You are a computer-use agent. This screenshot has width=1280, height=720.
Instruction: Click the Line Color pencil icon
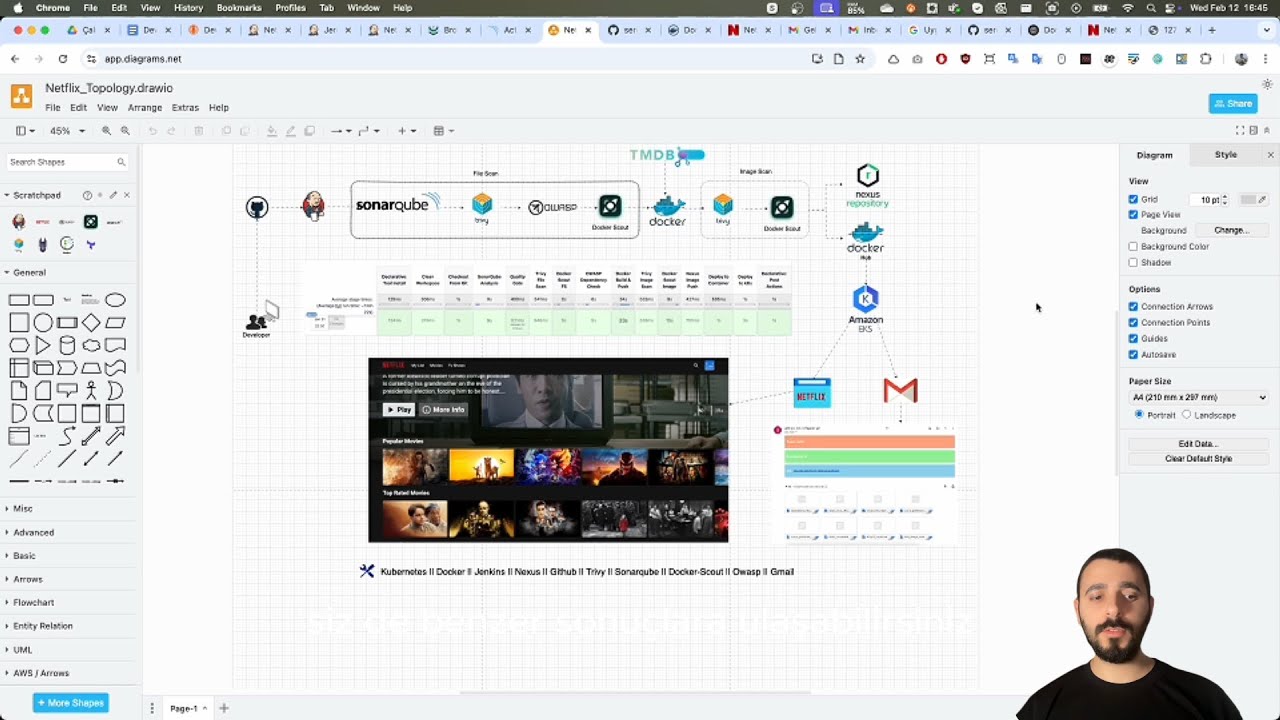coord(290,131)
